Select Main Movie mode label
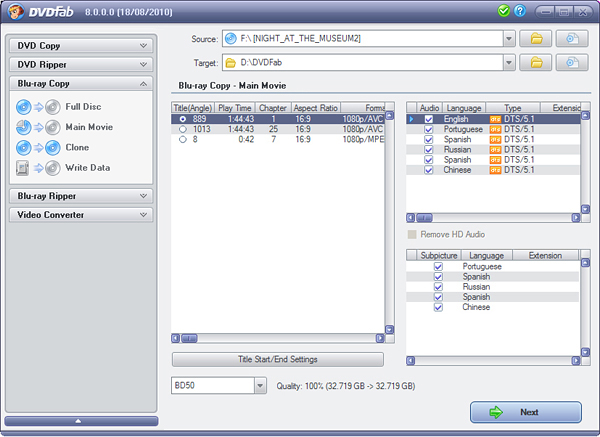 click(x=89, y=127)
